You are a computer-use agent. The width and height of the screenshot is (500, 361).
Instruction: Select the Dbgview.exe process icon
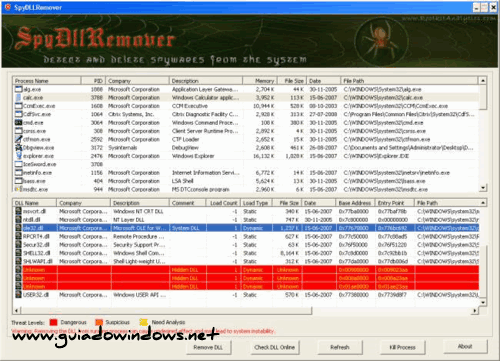(x=18, y=148)
